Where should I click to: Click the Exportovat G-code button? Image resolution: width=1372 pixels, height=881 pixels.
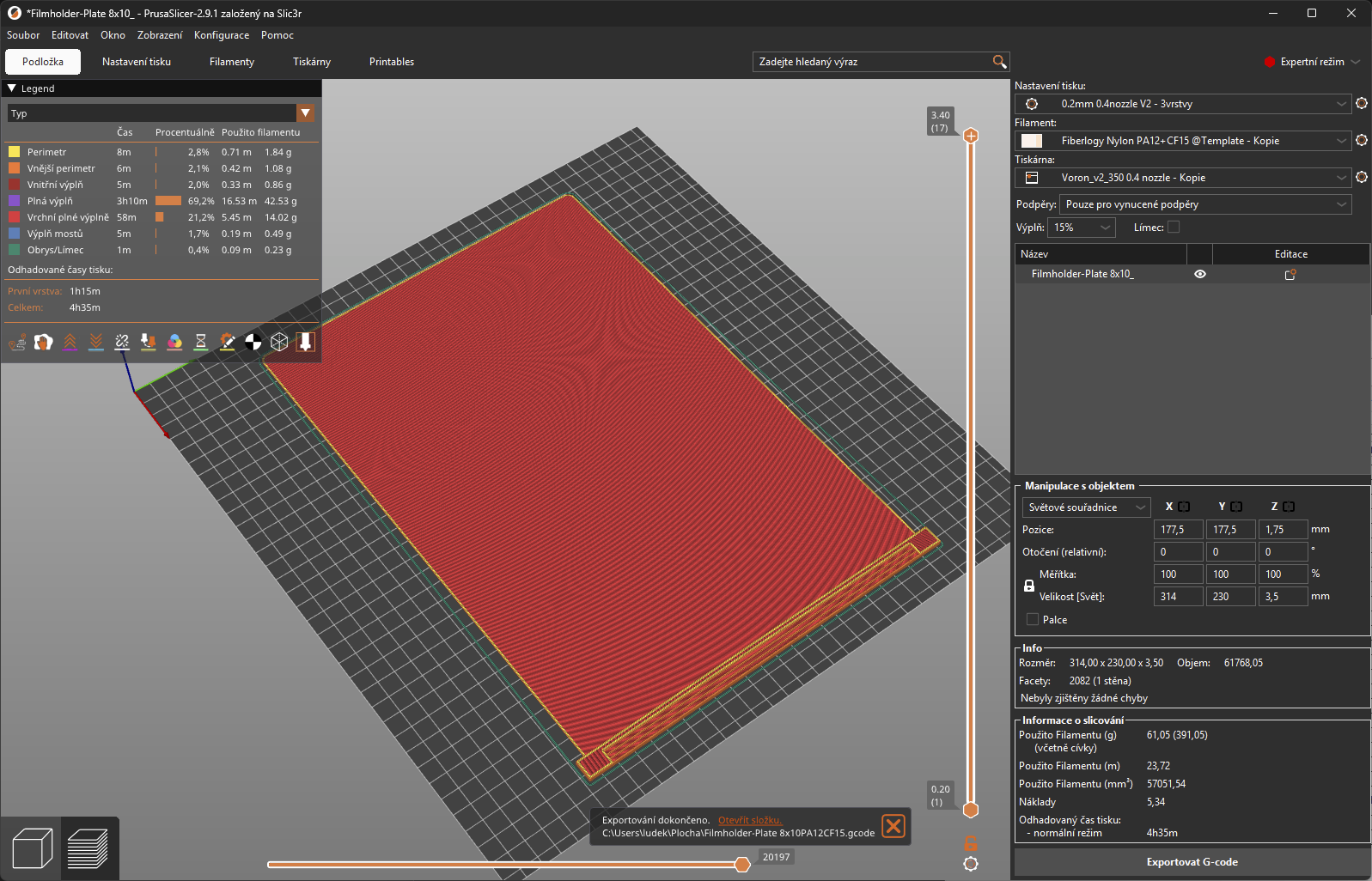tap(1192, 862)
